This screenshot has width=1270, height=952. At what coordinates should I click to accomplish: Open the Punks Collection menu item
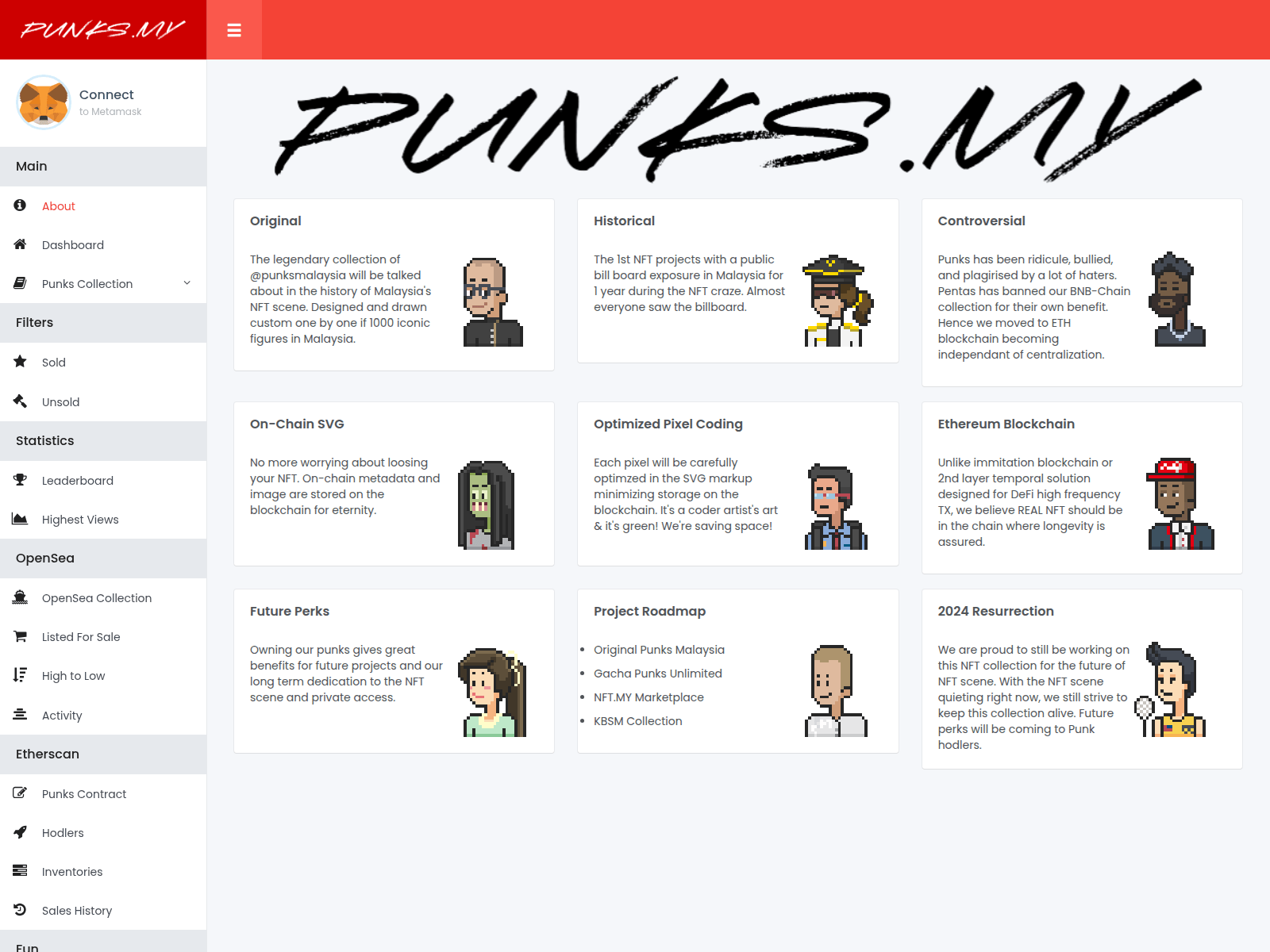click(103, 284)
